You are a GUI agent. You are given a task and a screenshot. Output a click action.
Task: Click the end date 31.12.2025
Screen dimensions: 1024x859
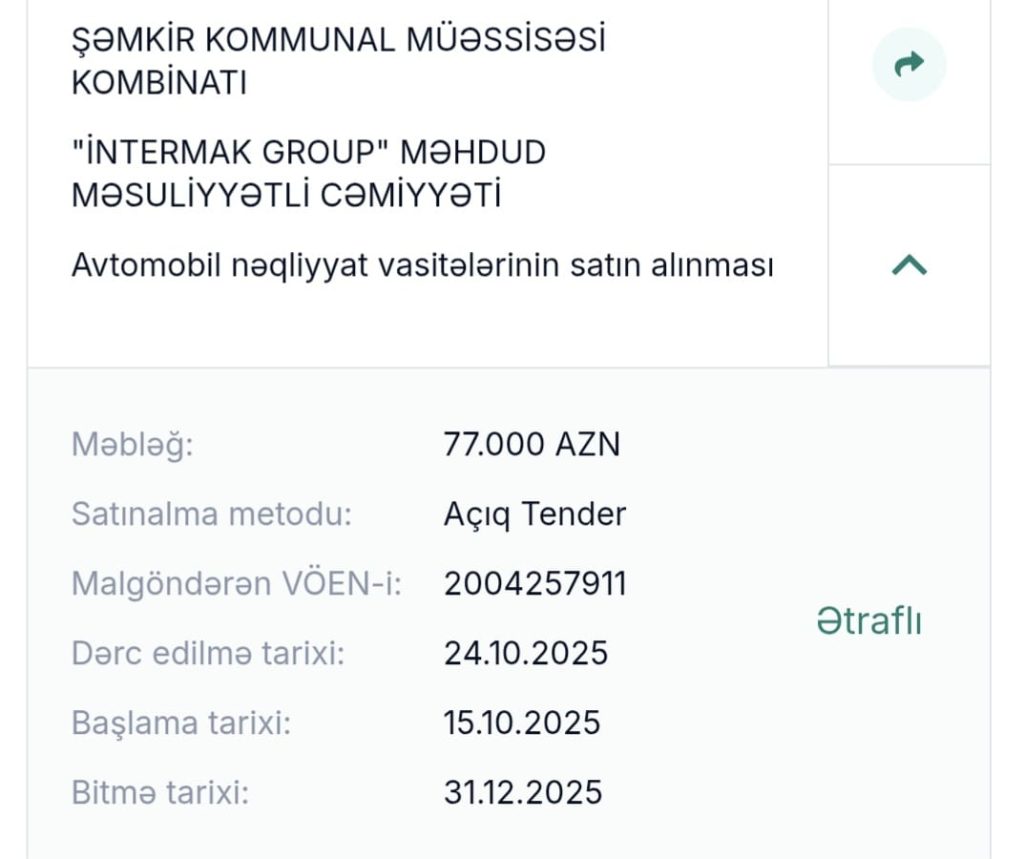click(x=522, y=792)
